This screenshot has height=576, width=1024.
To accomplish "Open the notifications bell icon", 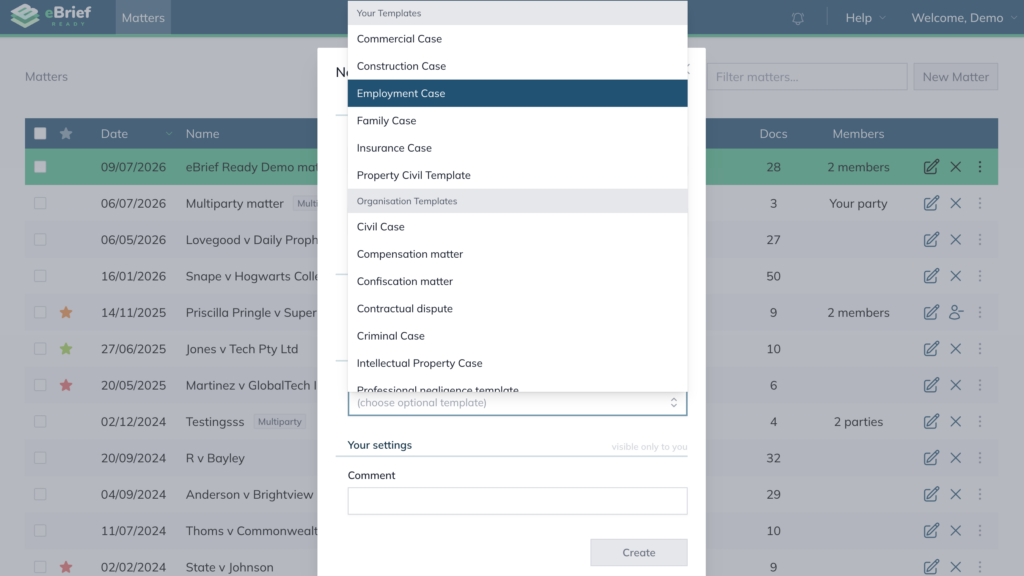I will point(797,18).
